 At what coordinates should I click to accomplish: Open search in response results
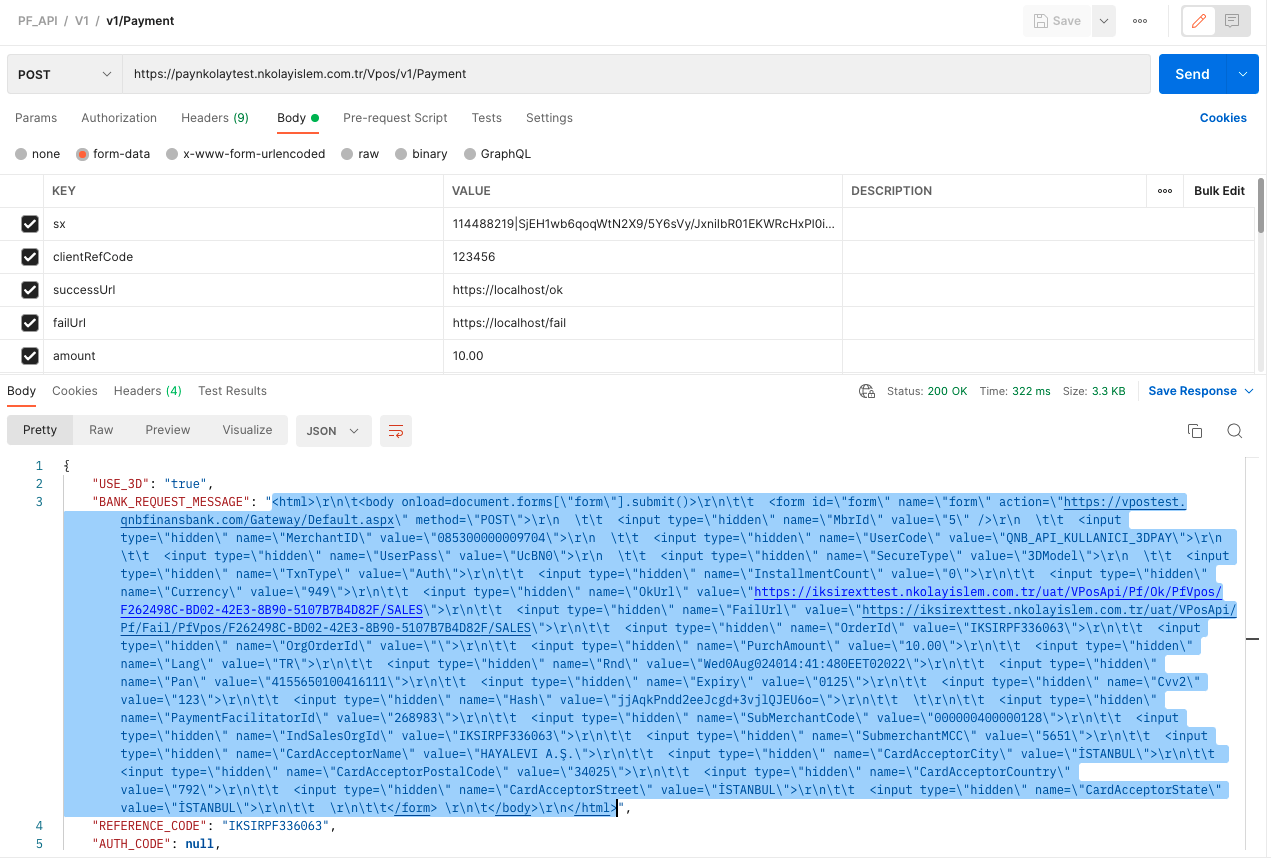tap(1234, 430)
